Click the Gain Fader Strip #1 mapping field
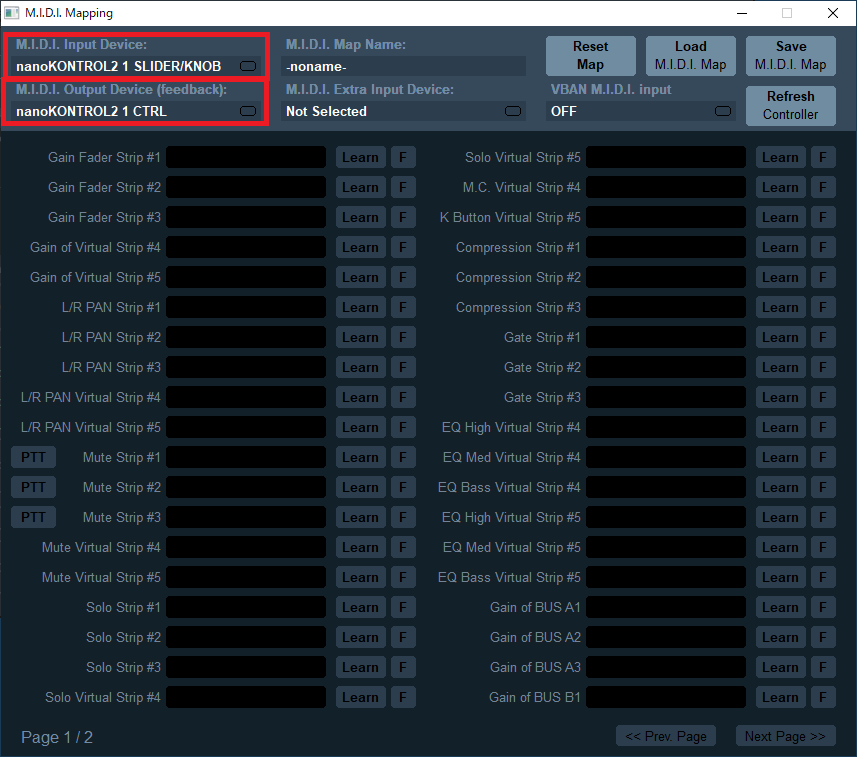The height and width of the screenshot is (757, 857). pos(246,157)
